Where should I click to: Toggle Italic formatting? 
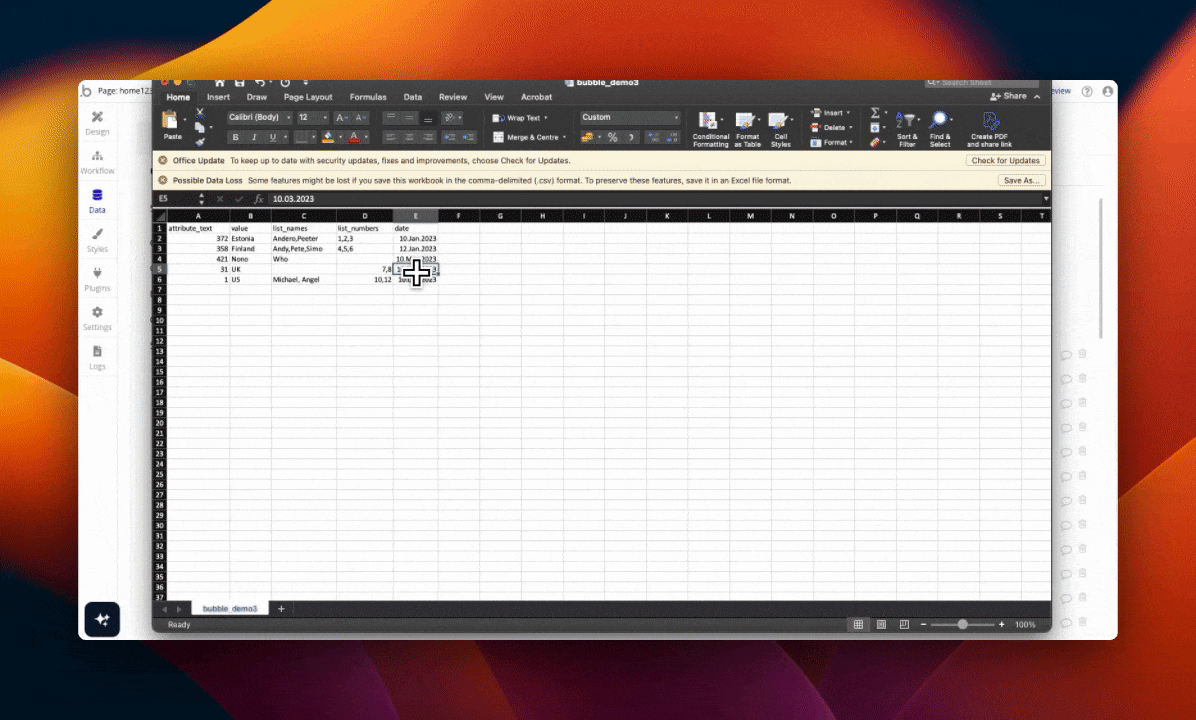[x=254, y=137]
